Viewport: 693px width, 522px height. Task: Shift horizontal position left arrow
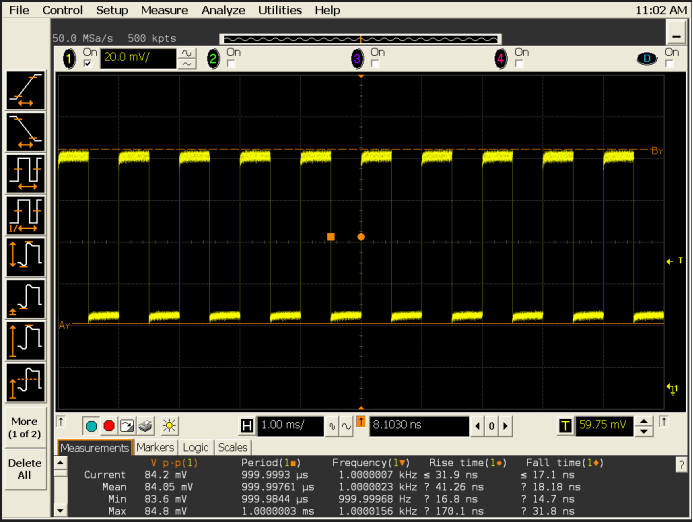[x=477, y=426]
